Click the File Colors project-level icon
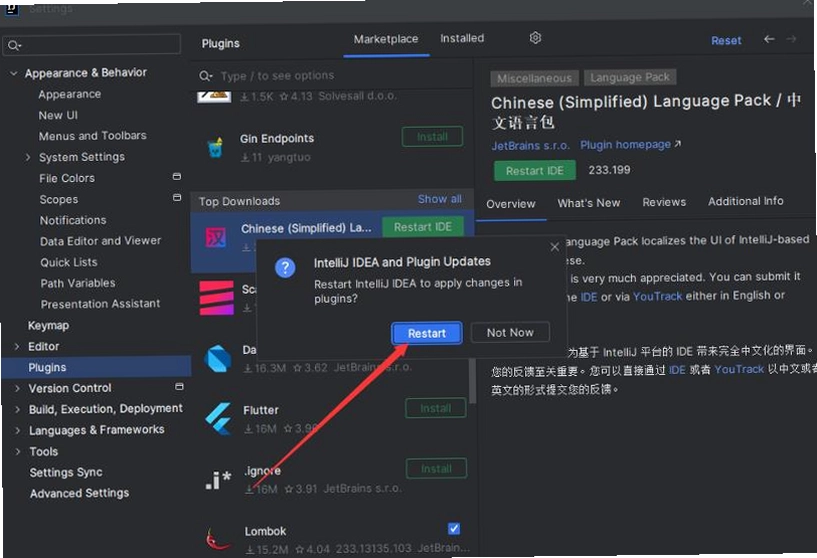Viewport: 817px width, 558px height. coord(177,177)
